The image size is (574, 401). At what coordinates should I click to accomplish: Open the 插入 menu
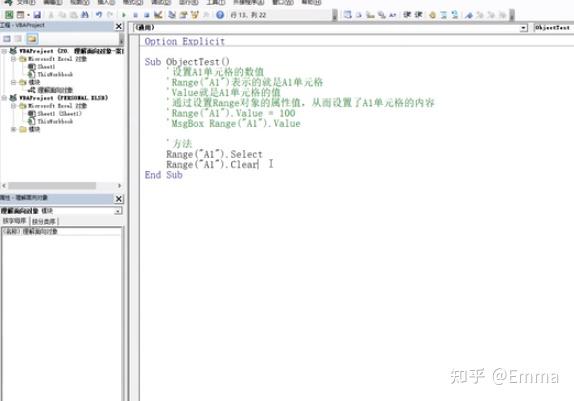click(106, 2)
